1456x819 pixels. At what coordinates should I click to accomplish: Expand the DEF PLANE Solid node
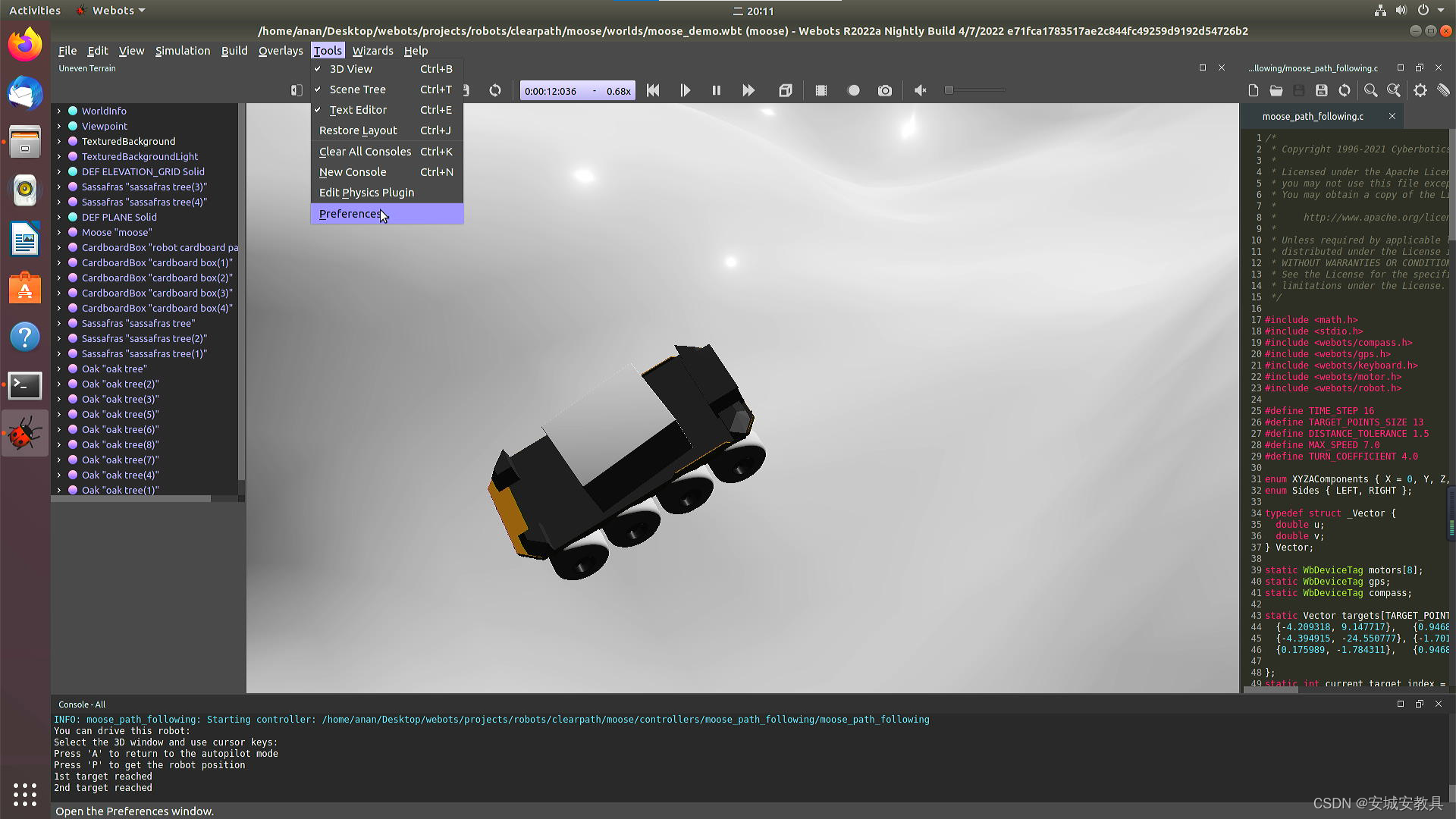tap(59, 217)
